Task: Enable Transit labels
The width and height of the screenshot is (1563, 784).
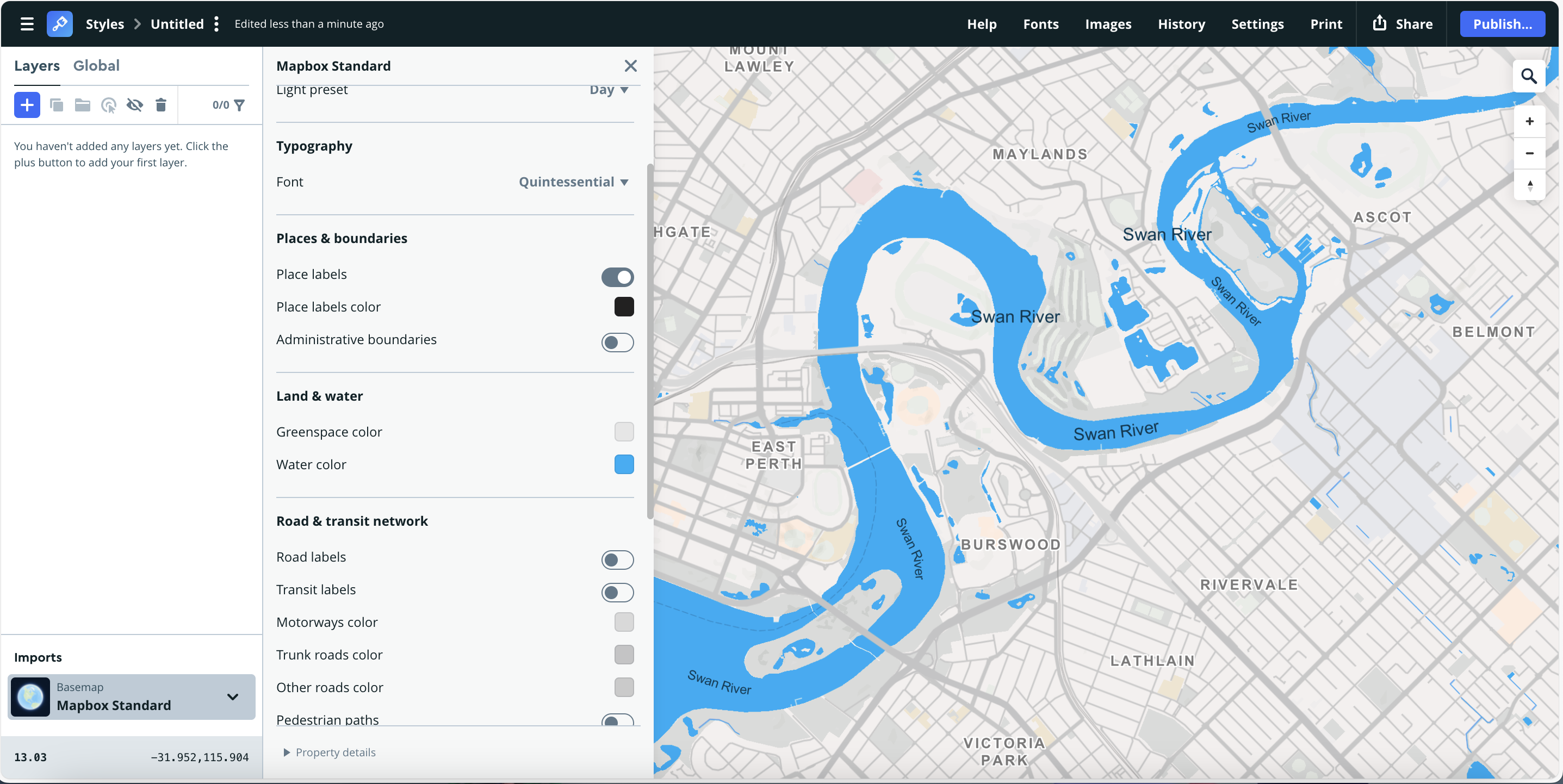Action: point(617,593)
